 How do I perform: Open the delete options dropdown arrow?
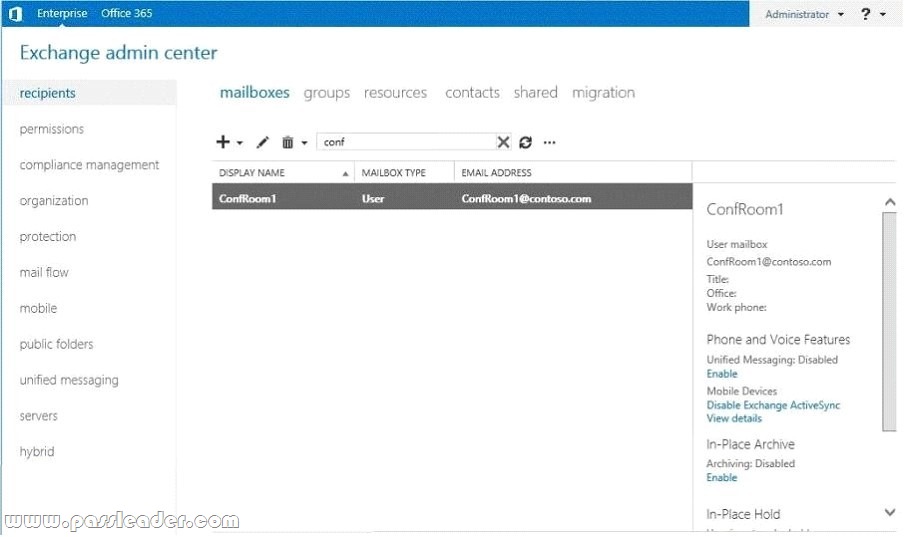304,143
